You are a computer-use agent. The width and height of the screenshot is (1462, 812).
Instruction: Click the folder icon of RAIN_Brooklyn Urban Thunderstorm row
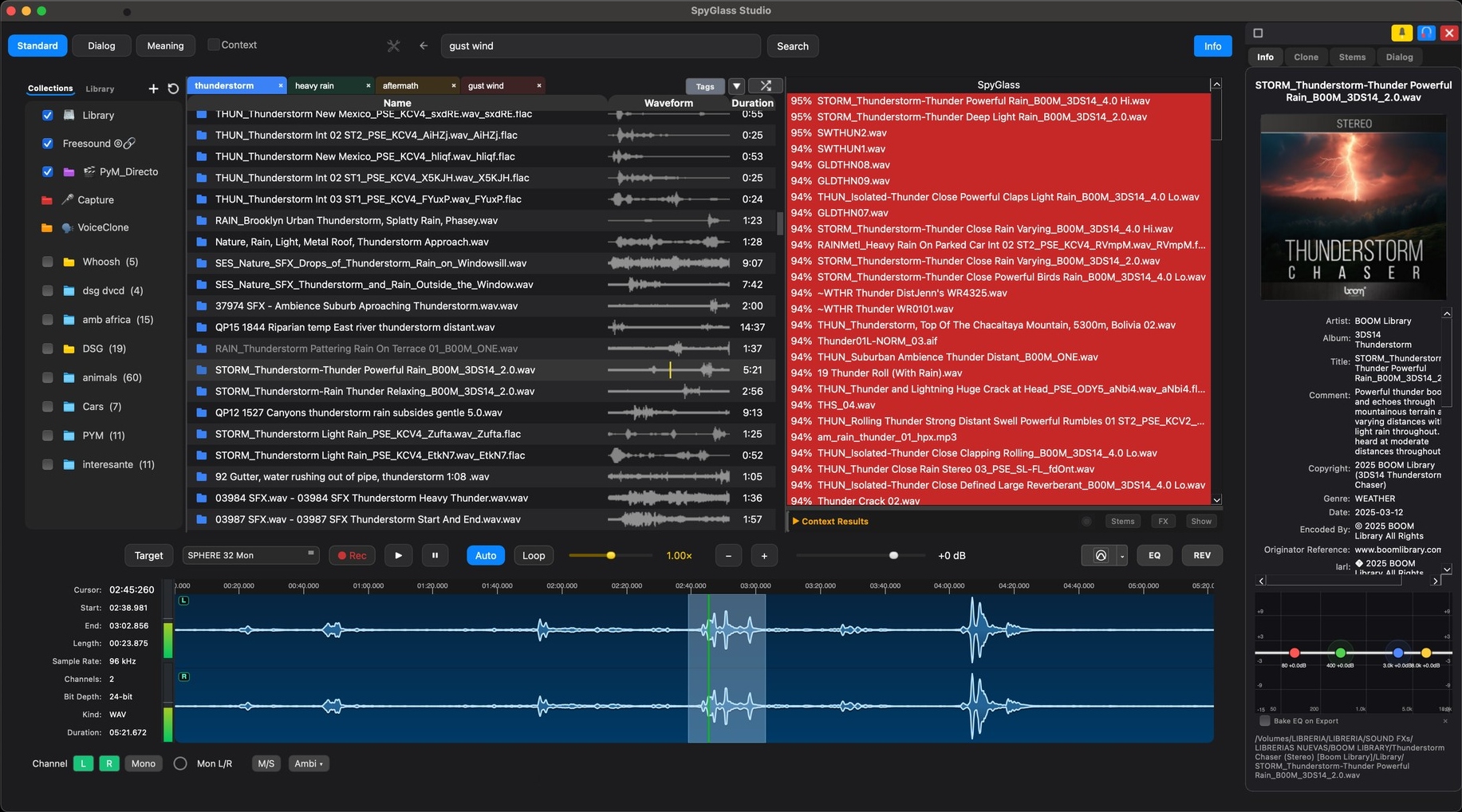pyautogui.click(x=201, y=221)
